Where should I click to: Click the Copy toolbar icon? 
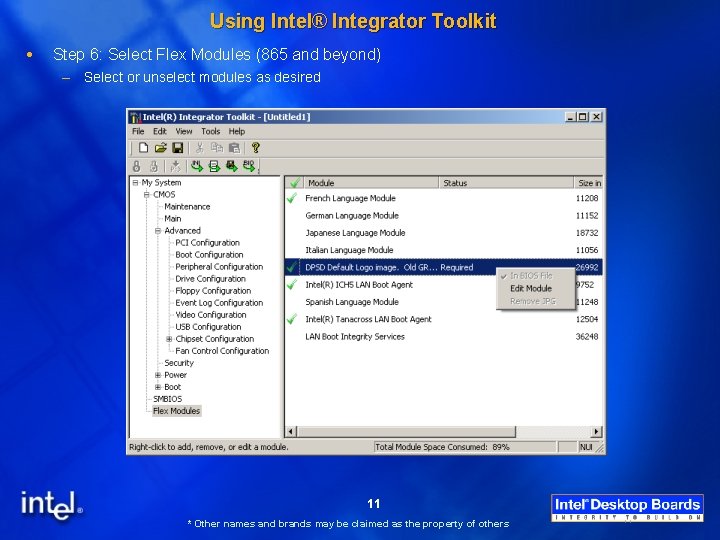pos(216,148)
